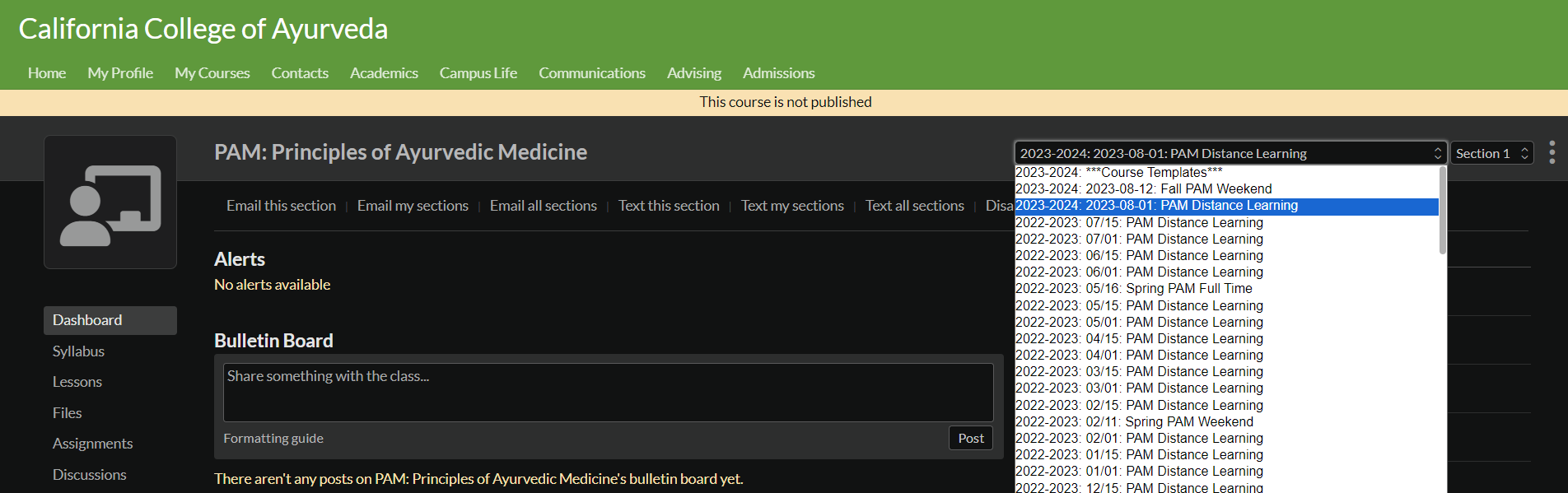The image size is (1568, 493).
Task: Select Dashboard in course sidebar
Action: (x=110, y=320)
